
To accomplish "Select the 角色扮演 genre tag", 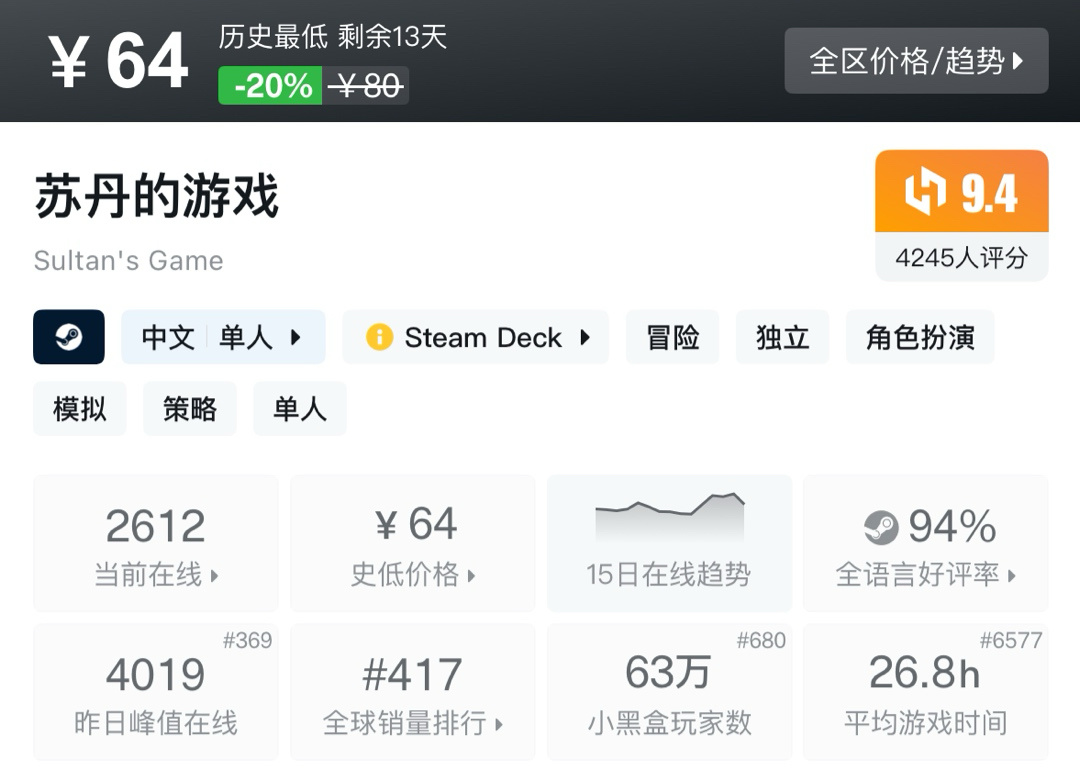I will (x=920, y=337).
